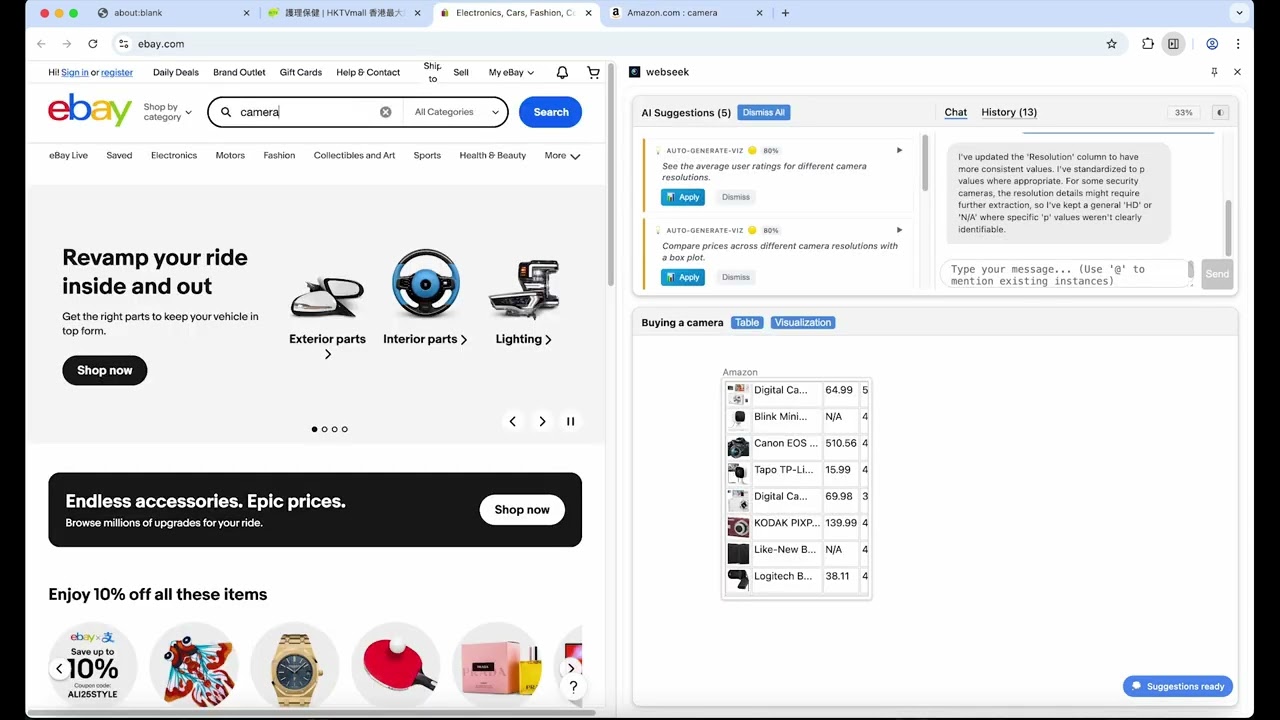Pause the eBay banner carousel

tap(571, 422)
